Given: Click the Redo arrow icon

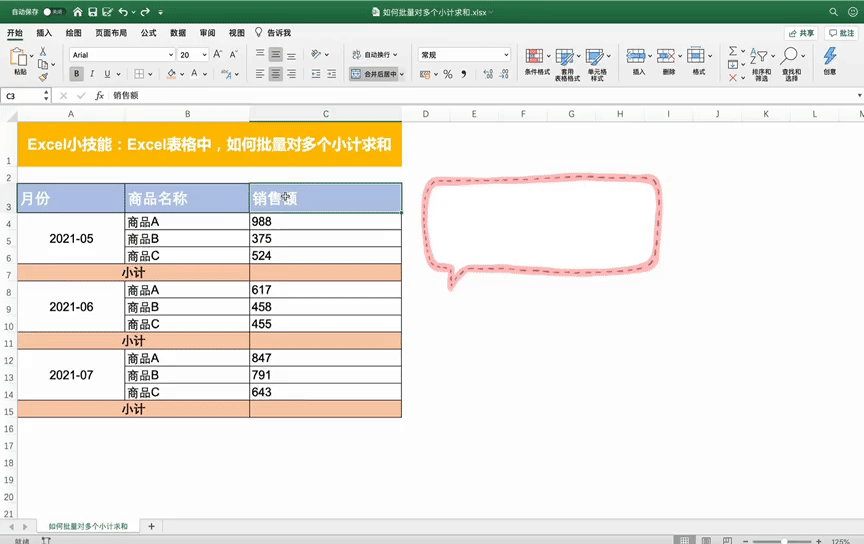Looking at the screenshot, I should [145, 12].
